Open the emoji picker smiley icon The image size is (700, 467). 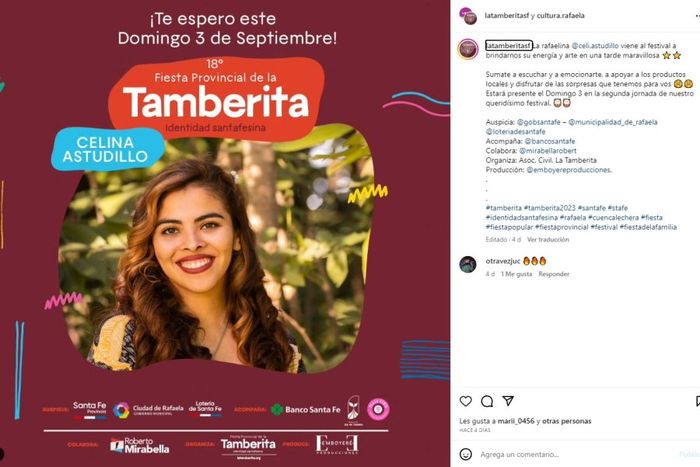click(466, 454)
